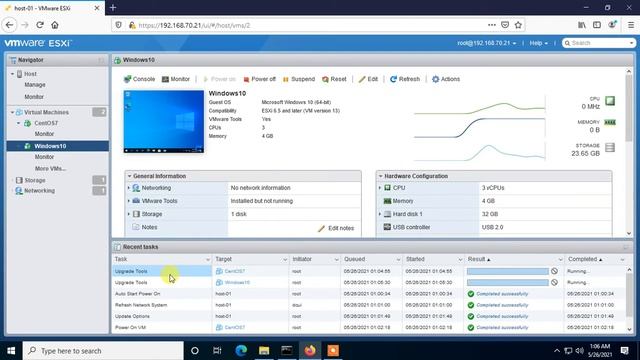Open the VM Console
Screen dimensions: 640x360
pyautogui.click(x=139, y=79)
